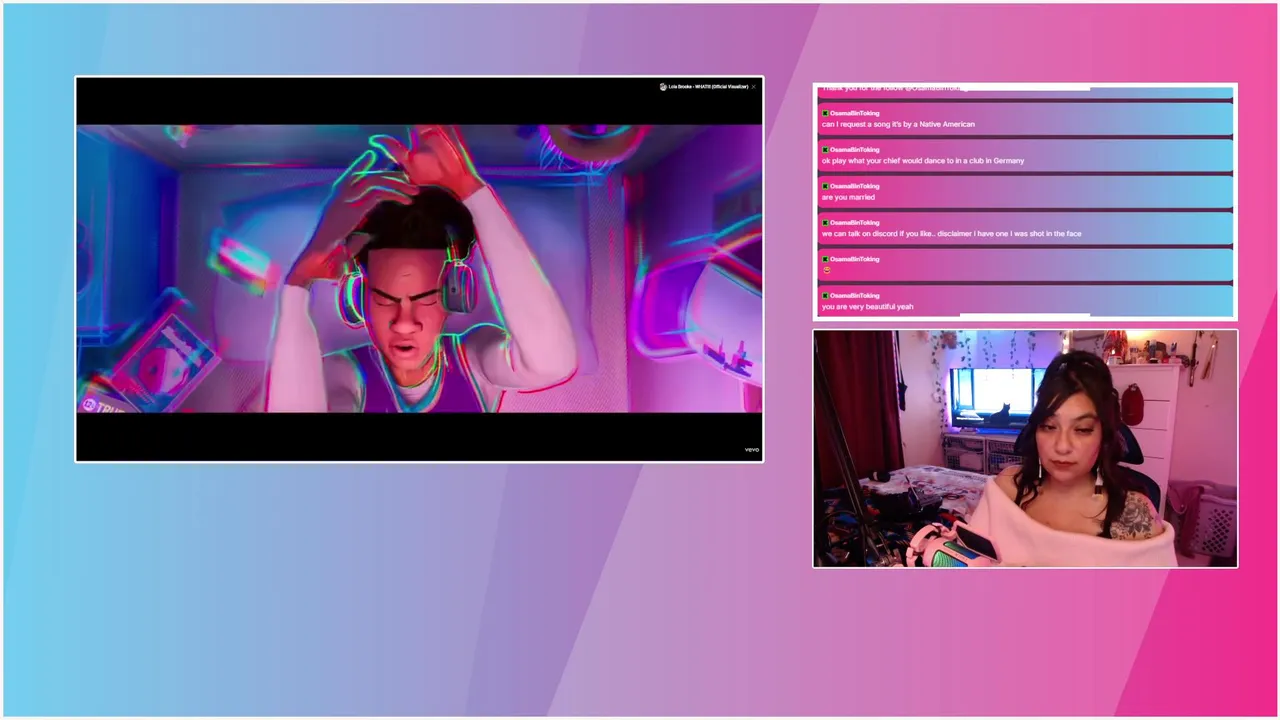This screenshot has width=1280, height=720.
Task: Click the channel avatar beside the video title
Action: pyautogui.click(x=663, y=87)
